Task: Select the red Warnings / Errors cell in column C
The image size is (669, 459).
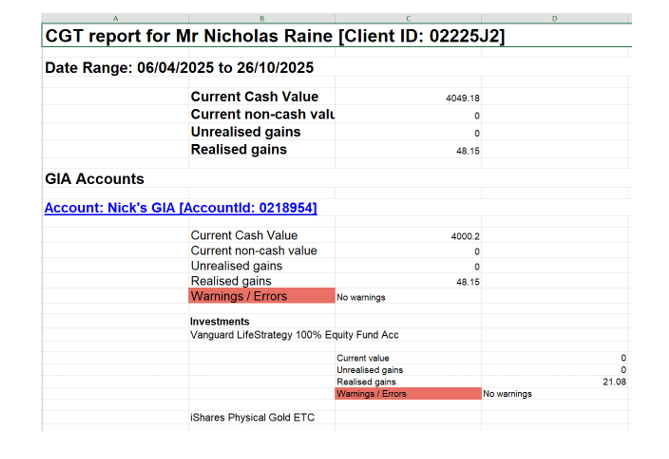Action: point(407,394)
